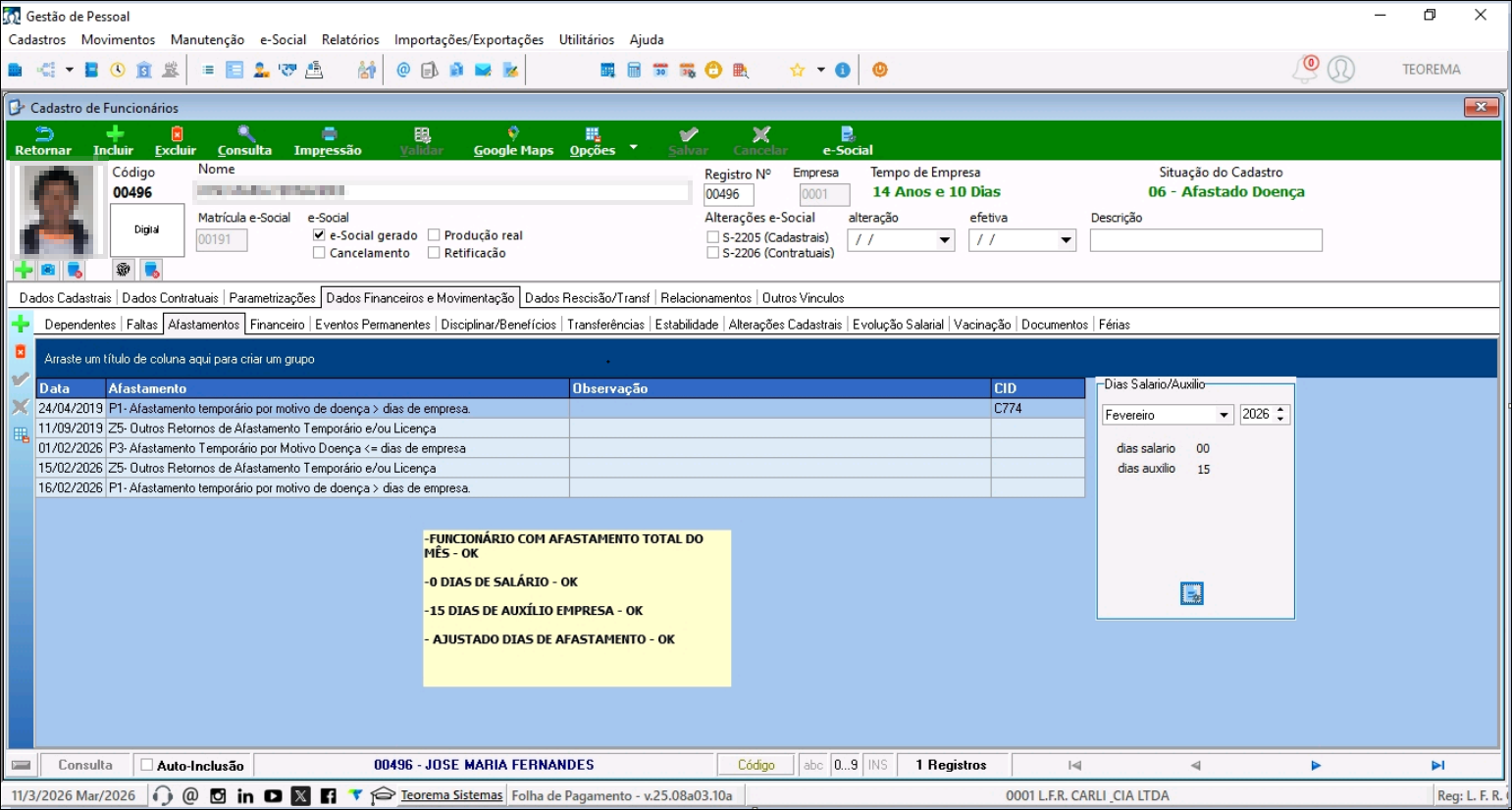Image resolution: width=1512 pixels, height=810 pixels.
Task: Check the Auto-Inclusão option
Action: point(147,765)
